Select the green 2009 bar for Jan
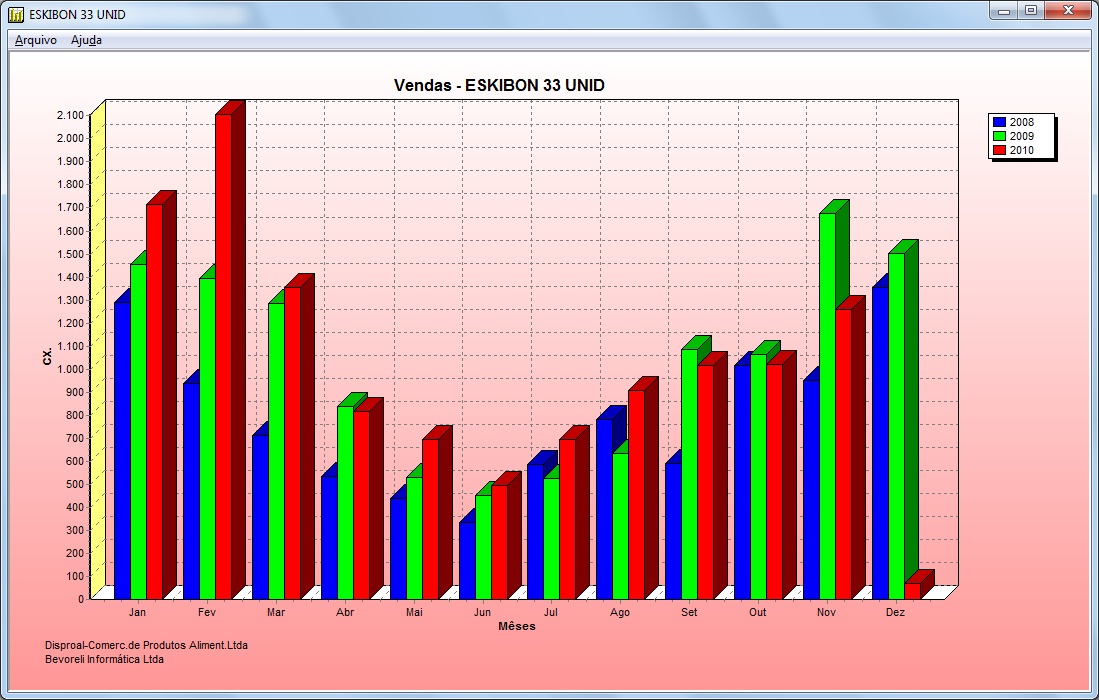This screenshot has height=700, width=1099. [139, 432]
